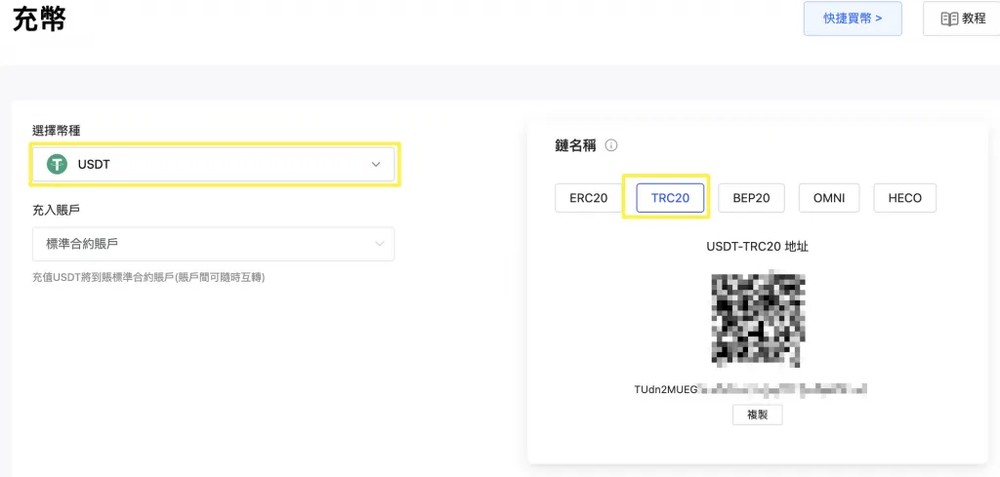Screen dimensions: 1000x477
Task: Click the USDT-TRC20 地址 label
Action: point(757,246)
